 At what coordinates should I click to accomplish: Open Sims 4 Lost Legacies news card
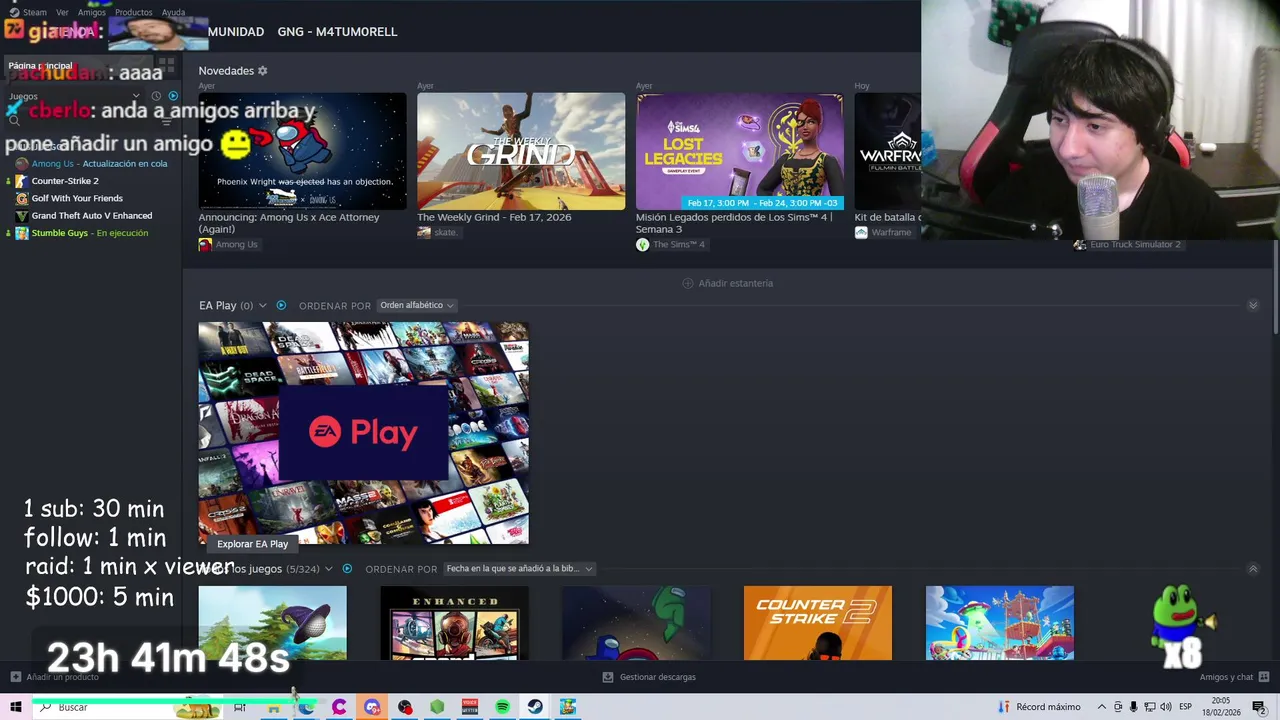pyautogui.click(x=740, y=151)
